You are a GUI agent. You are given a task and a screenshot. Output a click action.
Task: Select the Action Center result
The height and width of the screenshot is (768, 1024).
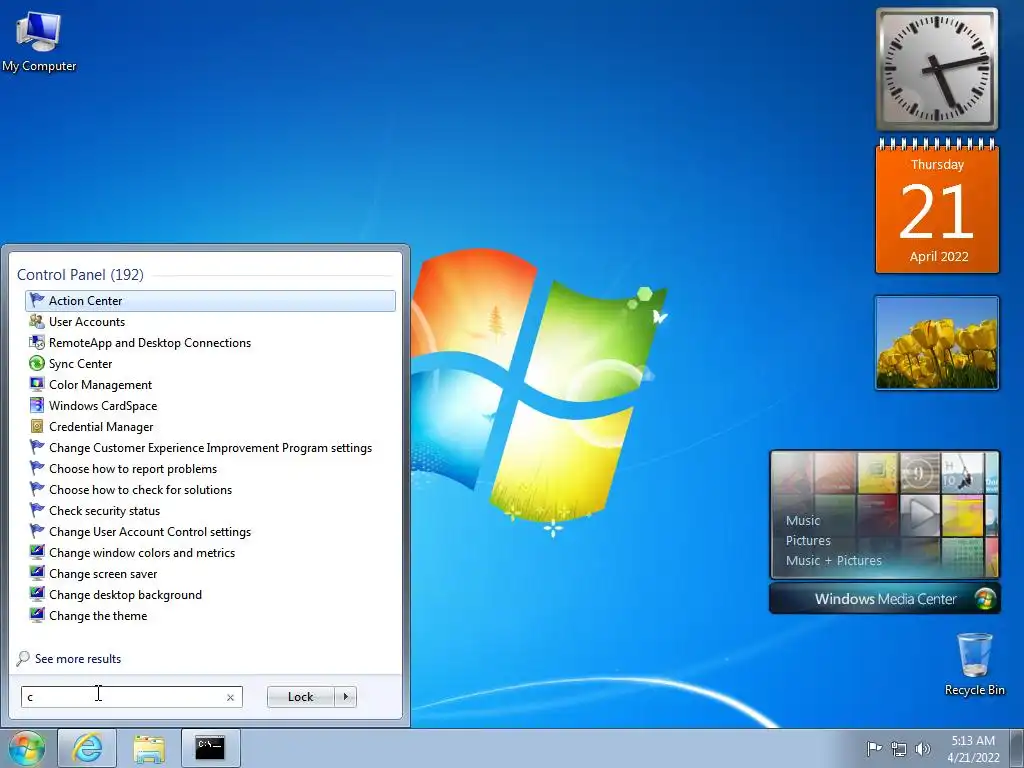[210, 300]
